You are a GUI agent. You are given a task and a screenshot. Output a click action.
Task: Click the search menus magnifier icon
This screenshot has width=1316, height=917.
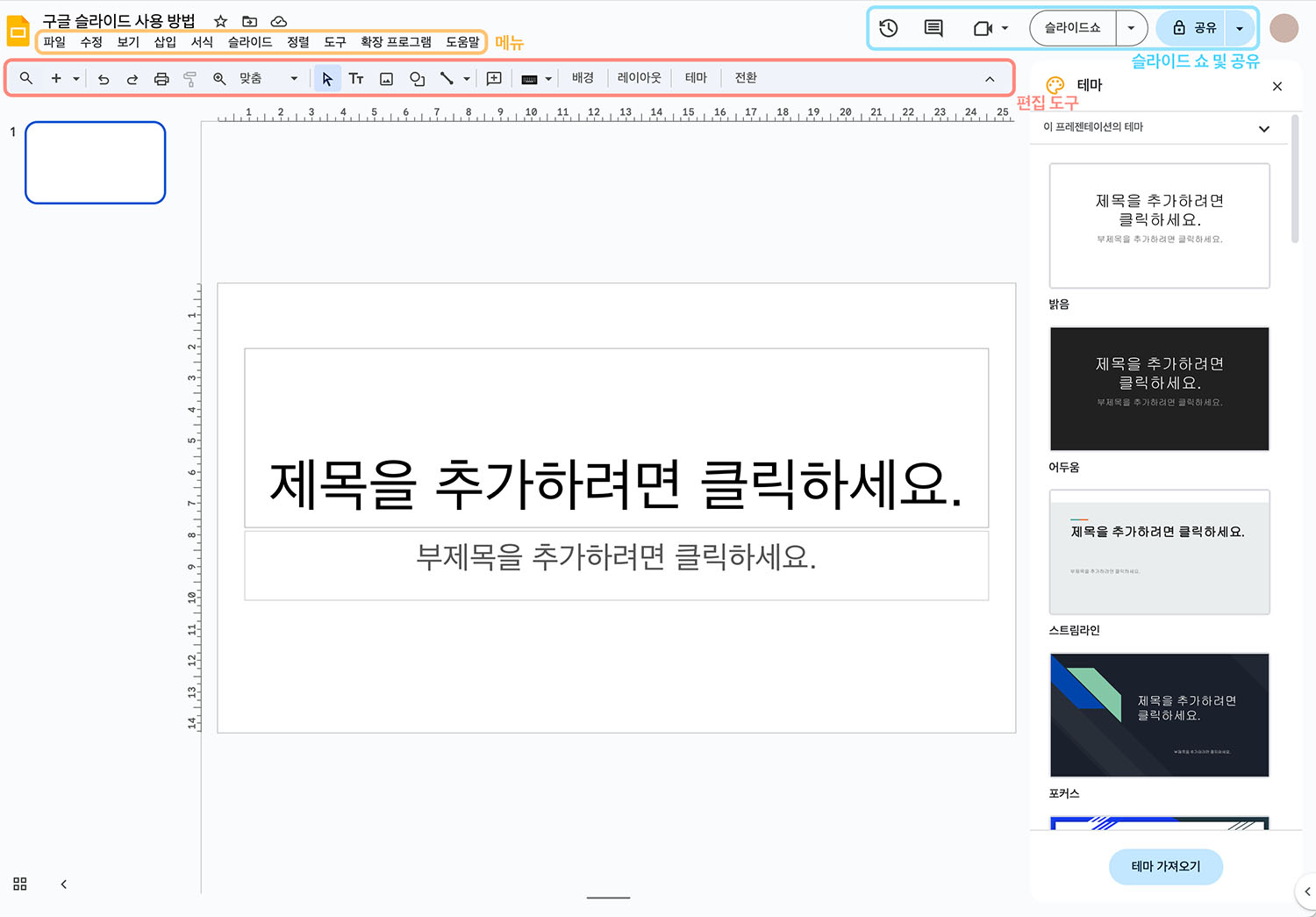pyautogui.click(x=26, y=78)
